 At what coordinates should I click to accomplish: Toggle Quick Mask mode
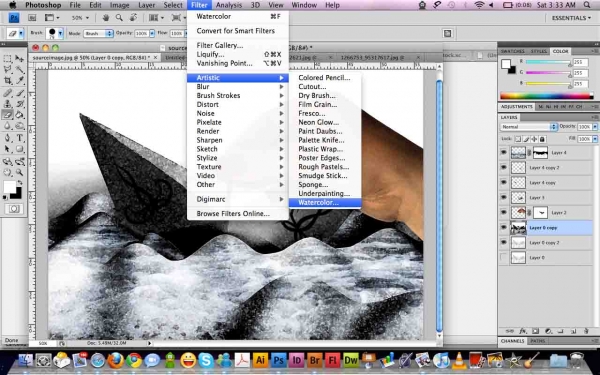click(x=14, y=209)
